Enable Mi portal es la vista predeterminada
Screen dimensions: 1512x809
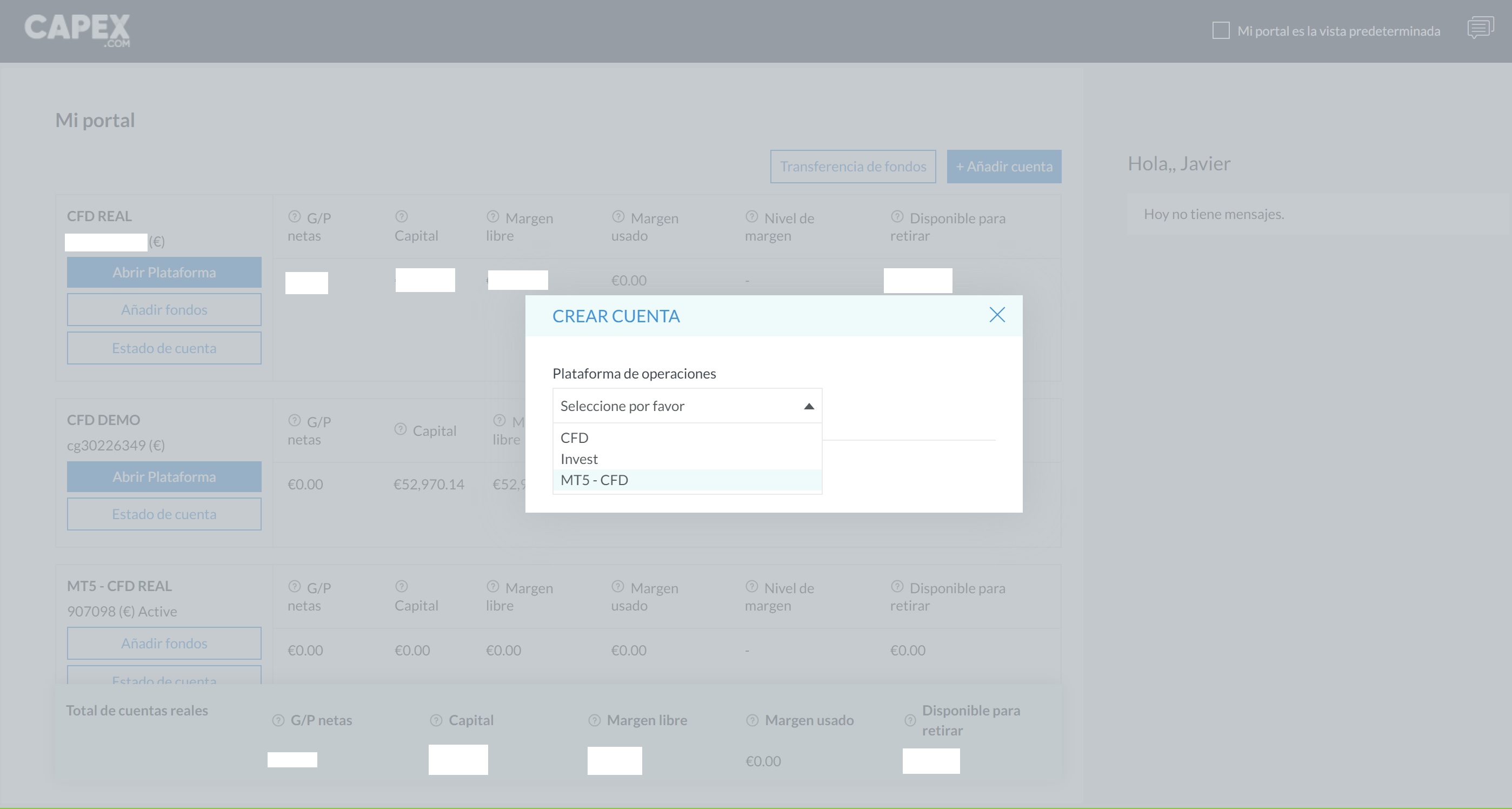[1220, 30]
